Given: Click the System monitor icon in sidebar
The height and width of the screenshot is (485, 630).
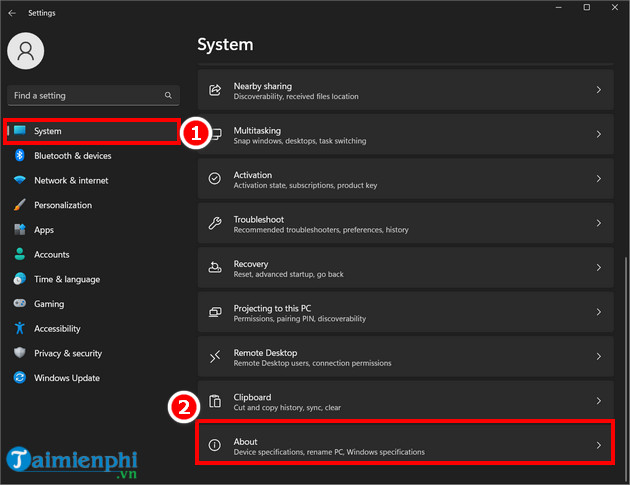Looking at the screenshot, I should pyautogui.click(x=20, y=130).
